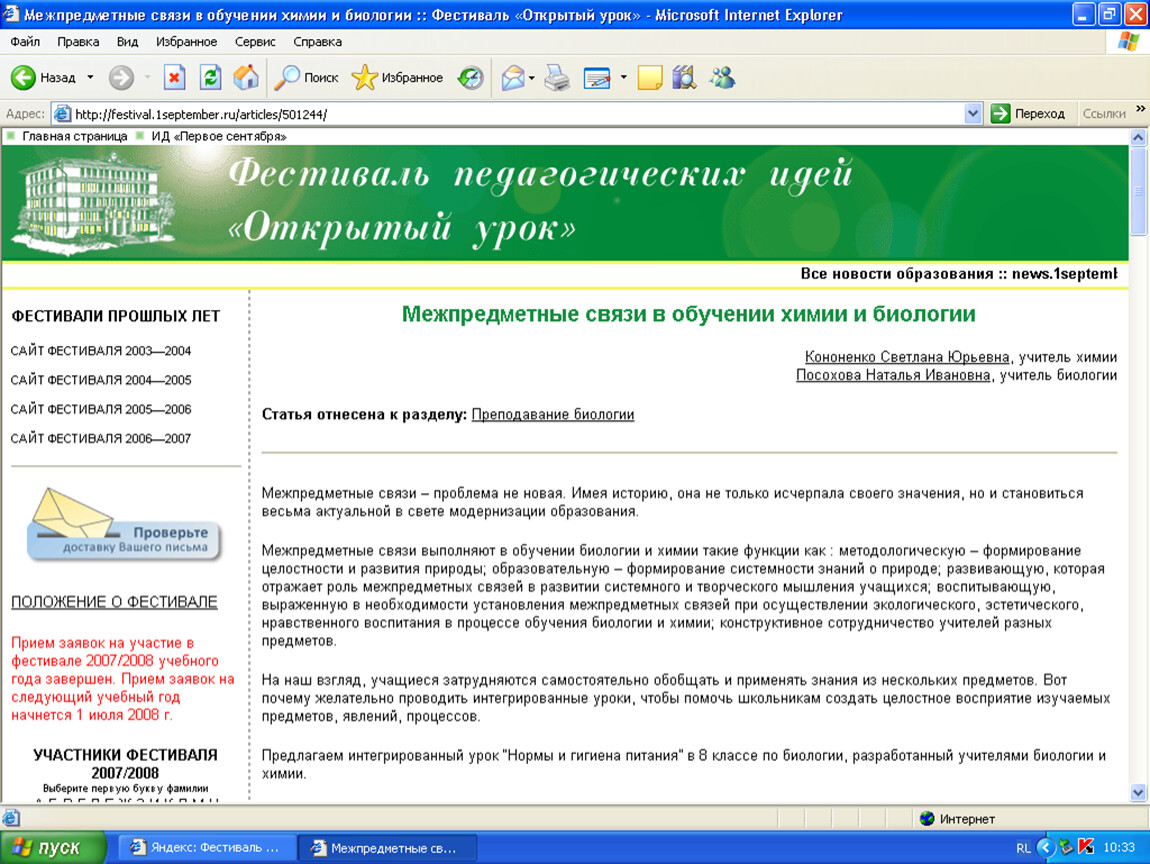The height and width of the screenshot is (864, 1150).
Task: Click the page's vertical scrollbar down arrow
Action: click(1138, 792)
